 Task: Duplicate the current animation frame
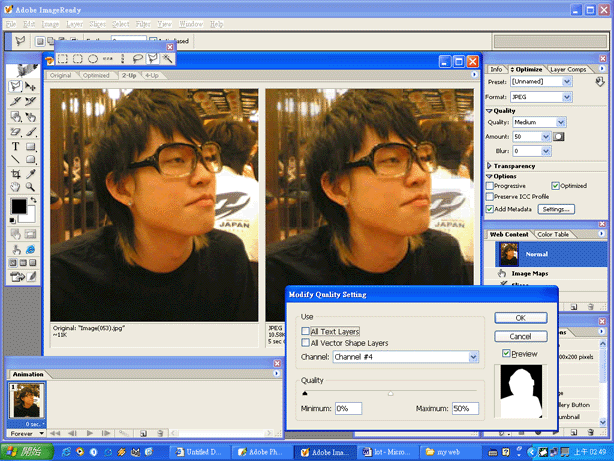pos(143,433)
